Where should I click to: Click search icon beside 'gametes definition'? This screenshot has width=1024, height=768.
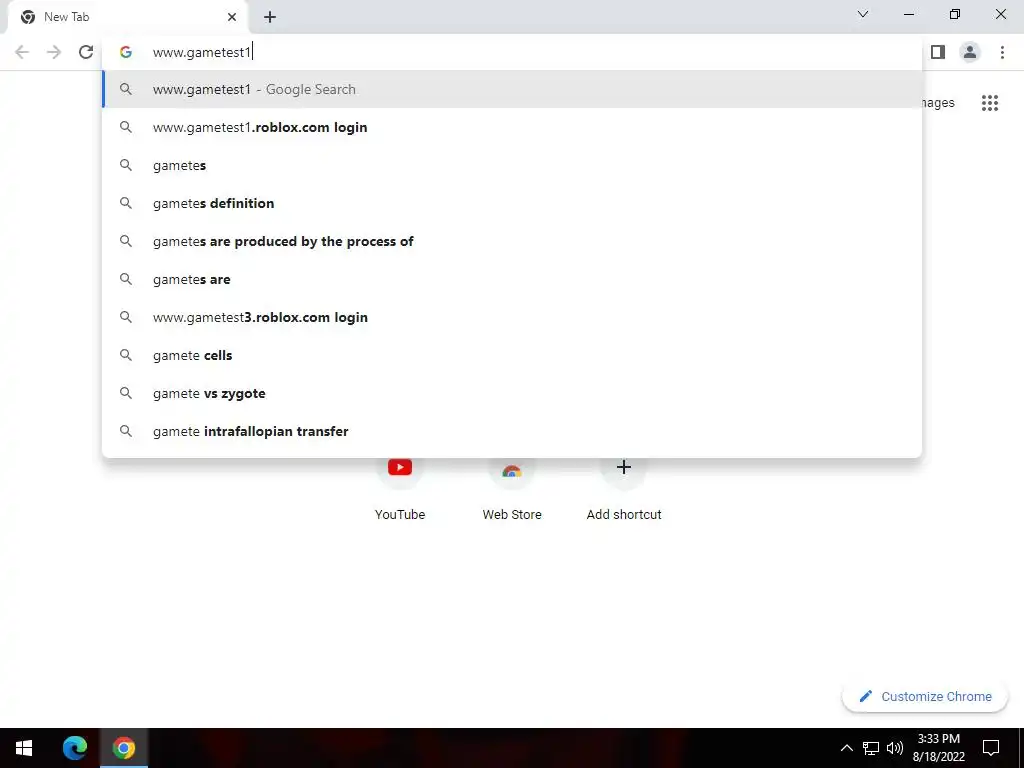point(126,203)
